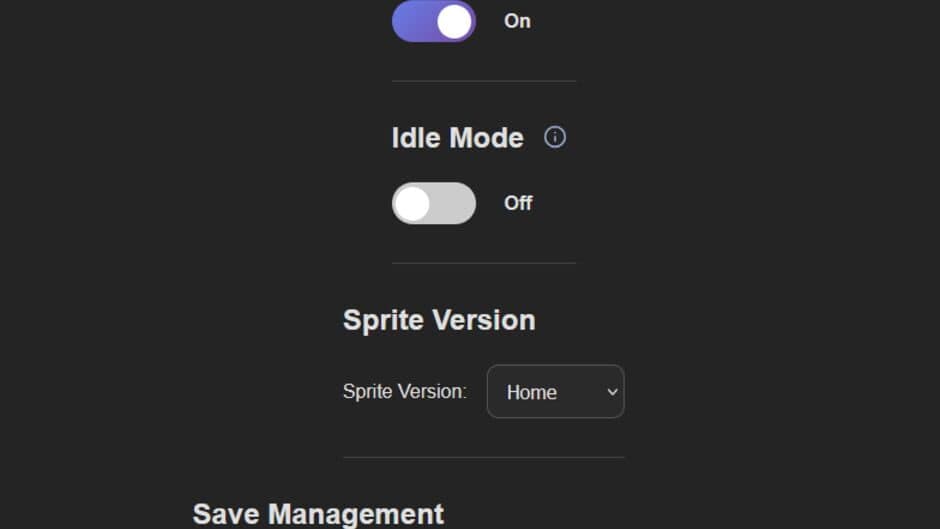Click divider line above Idle Mode heading
Image resolution: width=940 pixels, height=529 pixels.
(484, 81)
